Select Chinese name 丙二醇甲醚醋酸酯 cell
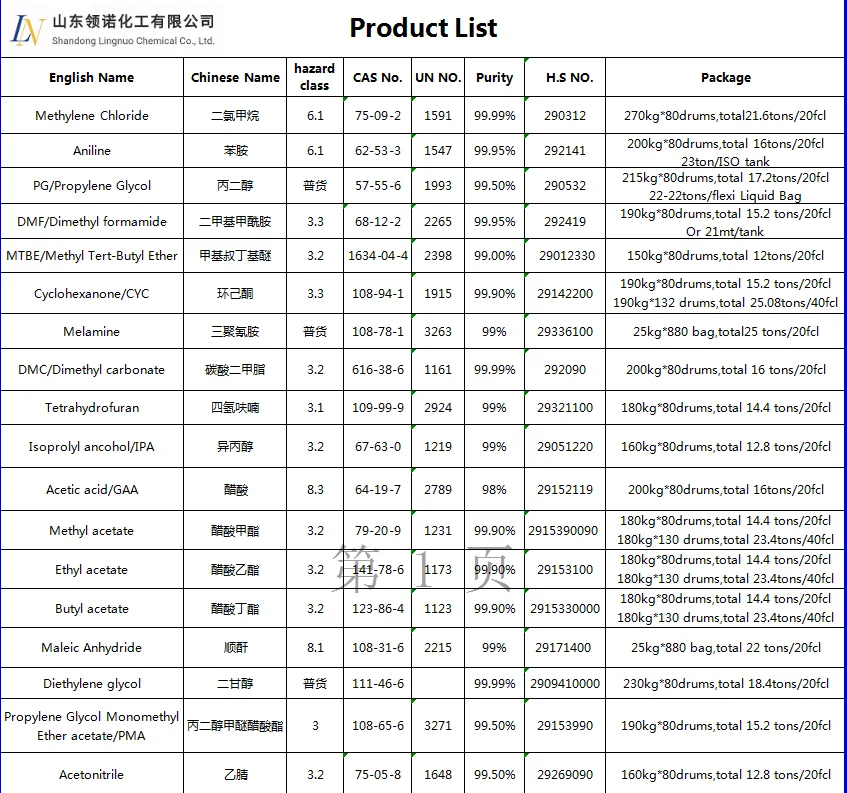847x793 pixels. click(x=235, y=725)
